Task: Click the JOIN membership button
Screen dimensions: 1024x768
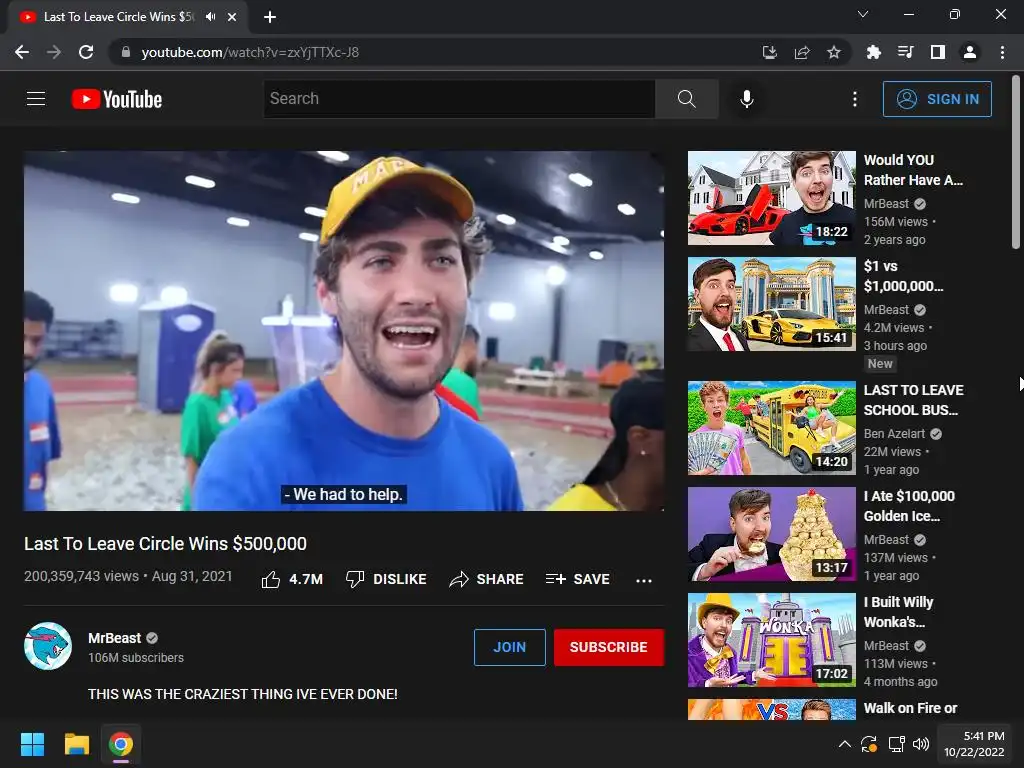Action: click(x=509, y=647)
